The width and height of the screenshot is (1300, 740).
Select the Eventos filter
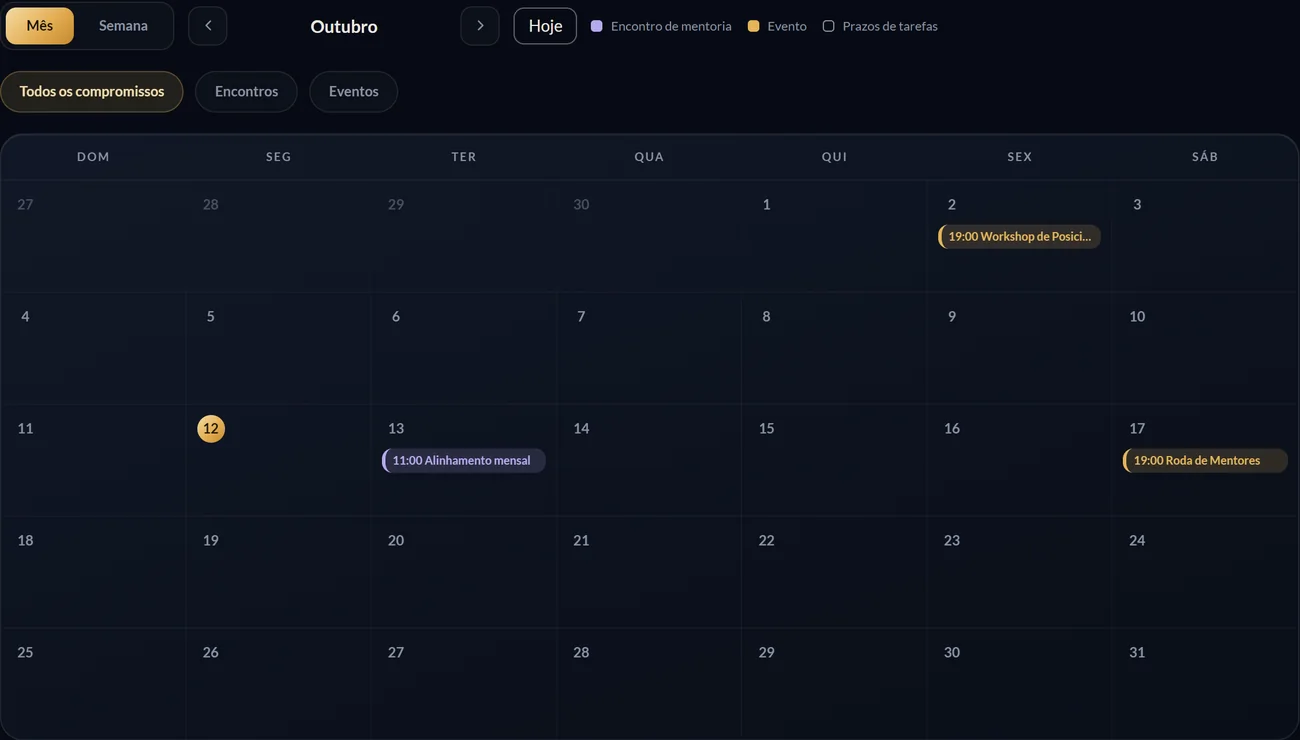354,91
